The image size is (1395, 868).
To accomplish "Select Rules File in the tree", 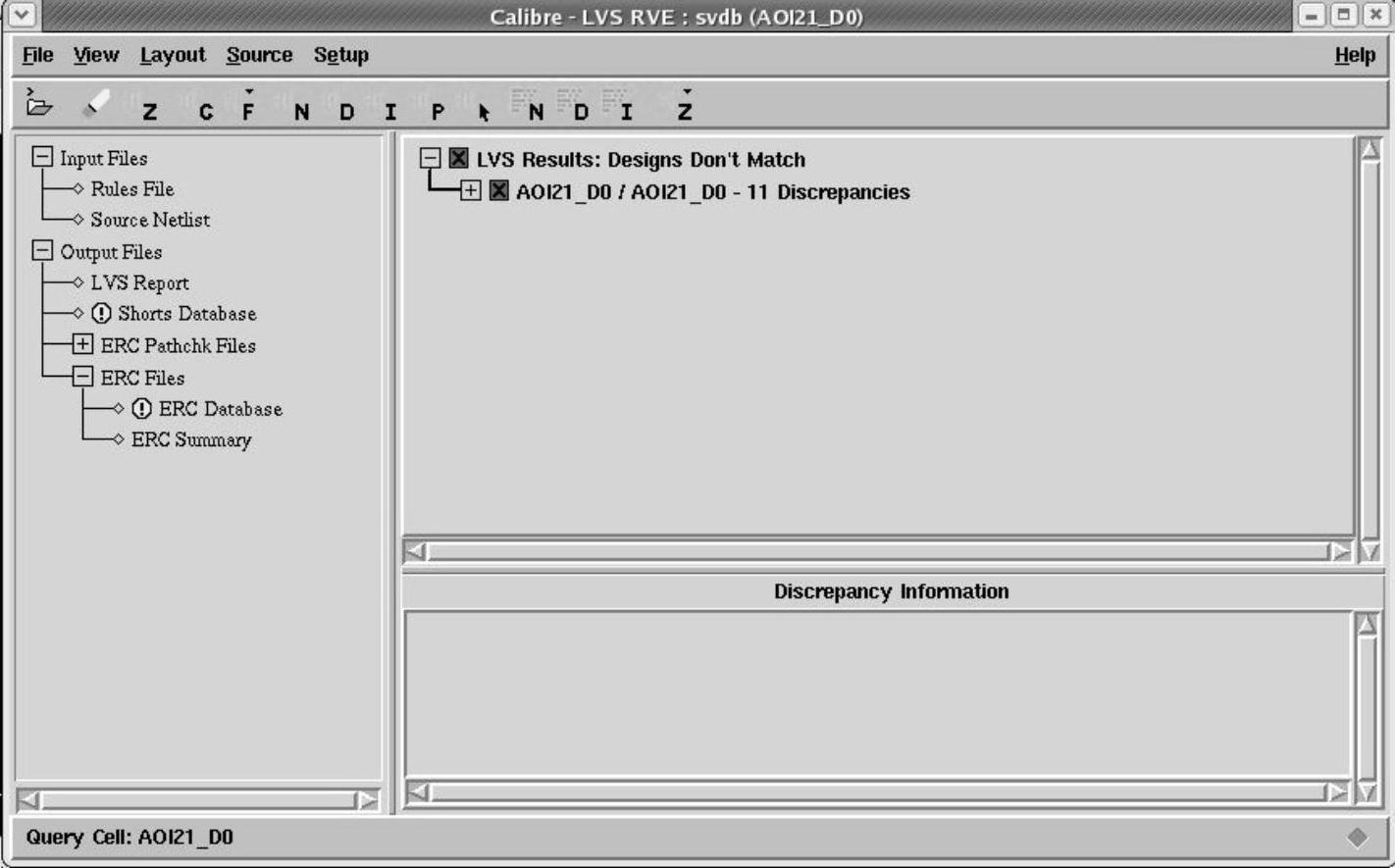I will click(x=132, y=188).
